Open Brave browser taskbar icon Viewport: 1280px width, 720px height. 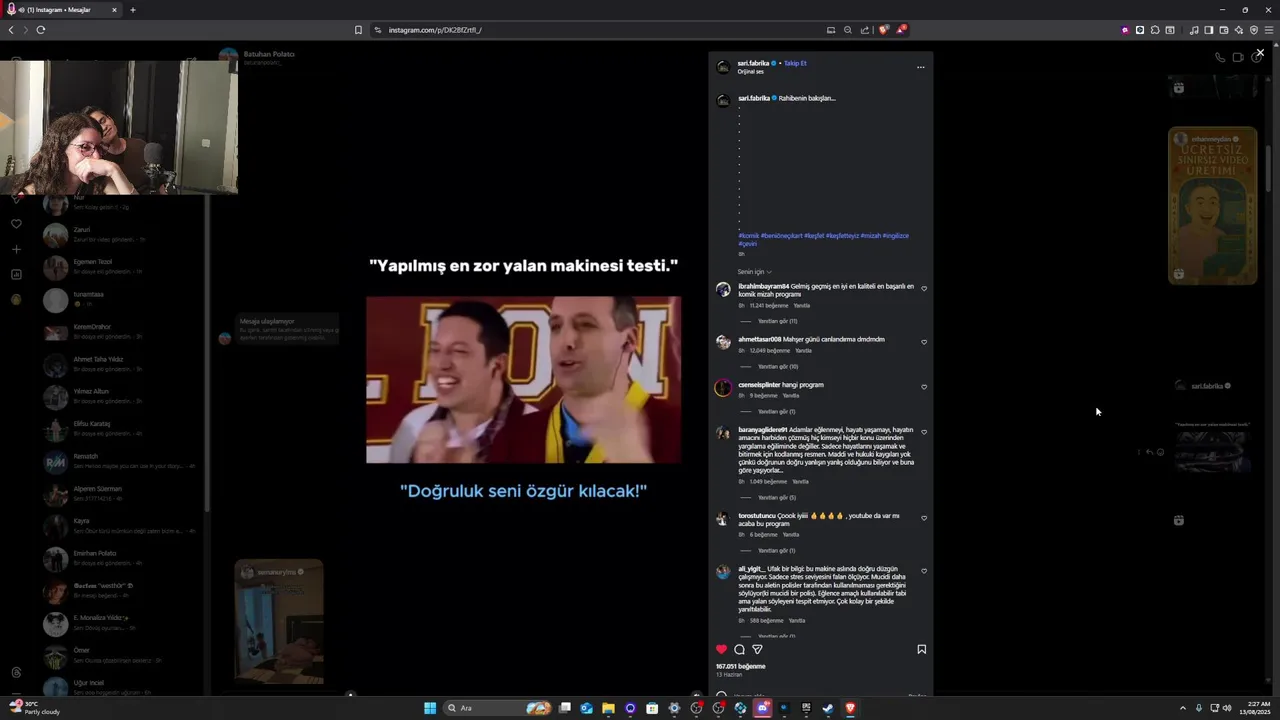pyautogui.click(x=850, y=708)
